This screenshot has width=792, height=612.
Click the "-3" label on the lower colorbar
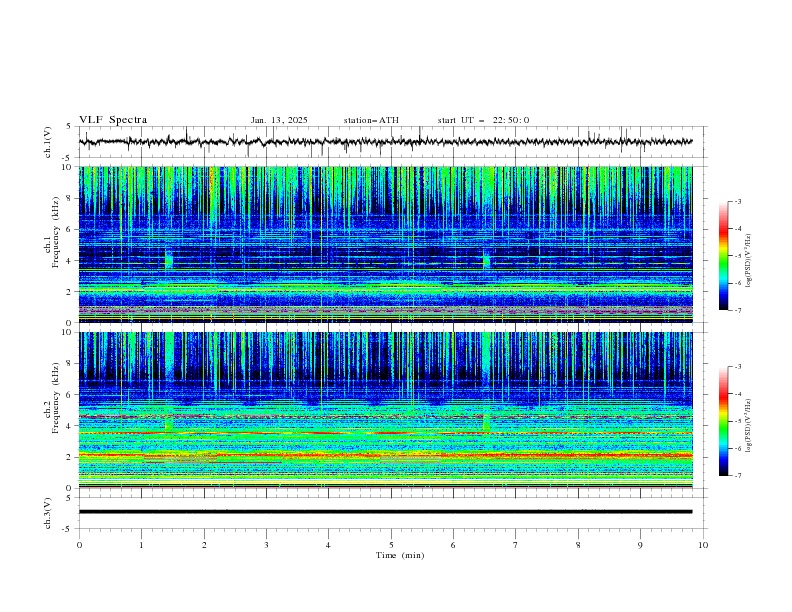coord(737,367)
